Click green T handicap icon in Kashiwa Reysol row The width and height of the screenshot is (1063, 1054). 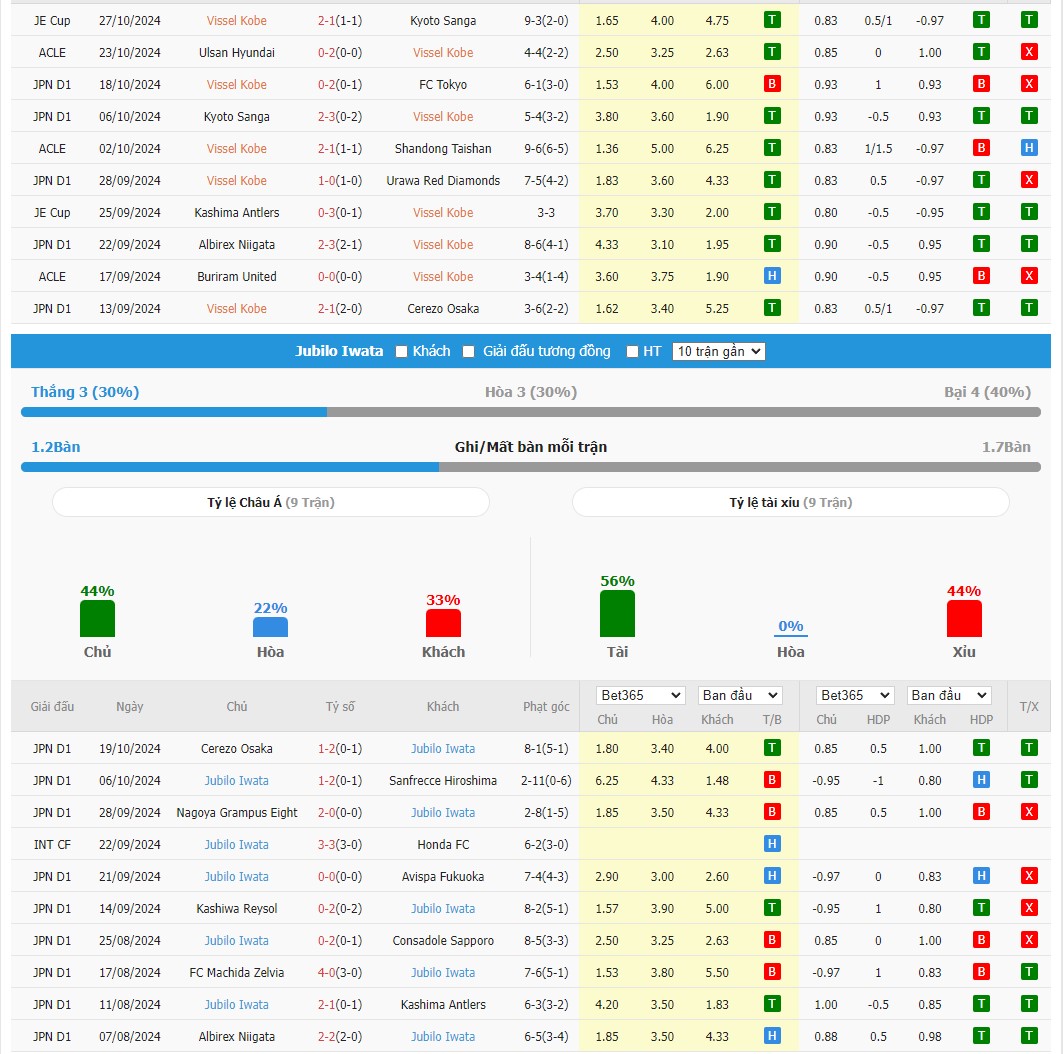point(981,908)
